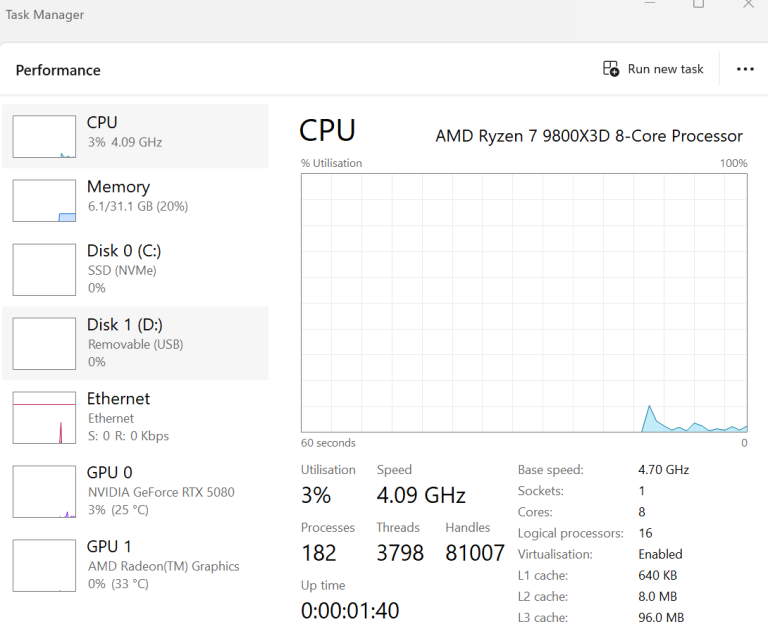This screenshot has height=641, width=768.
Task: Select the CPU mini graph thumbnail
Action: (44, 137)
